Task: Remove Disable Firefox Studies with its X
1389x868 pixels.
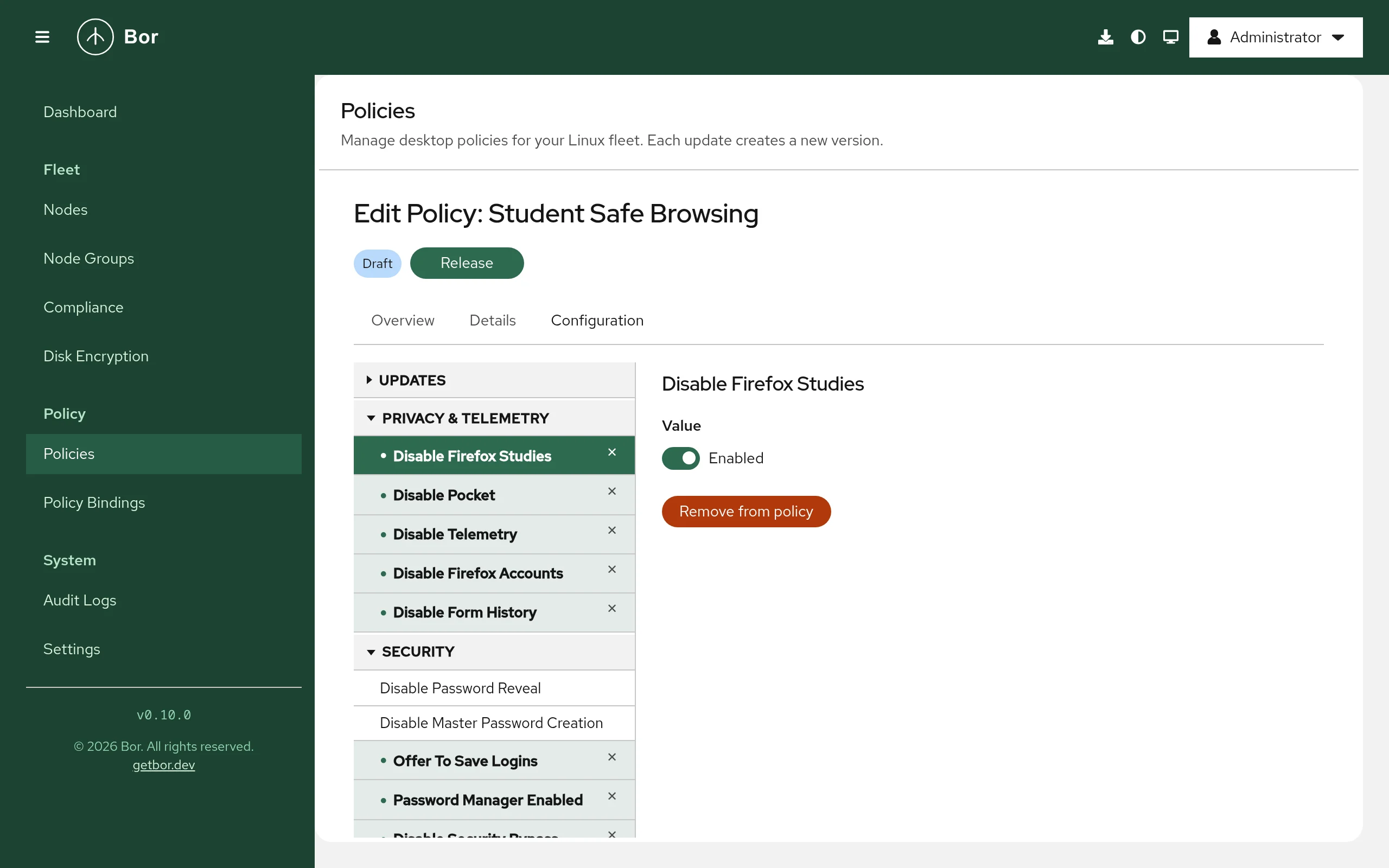Action: coord(612,452)
